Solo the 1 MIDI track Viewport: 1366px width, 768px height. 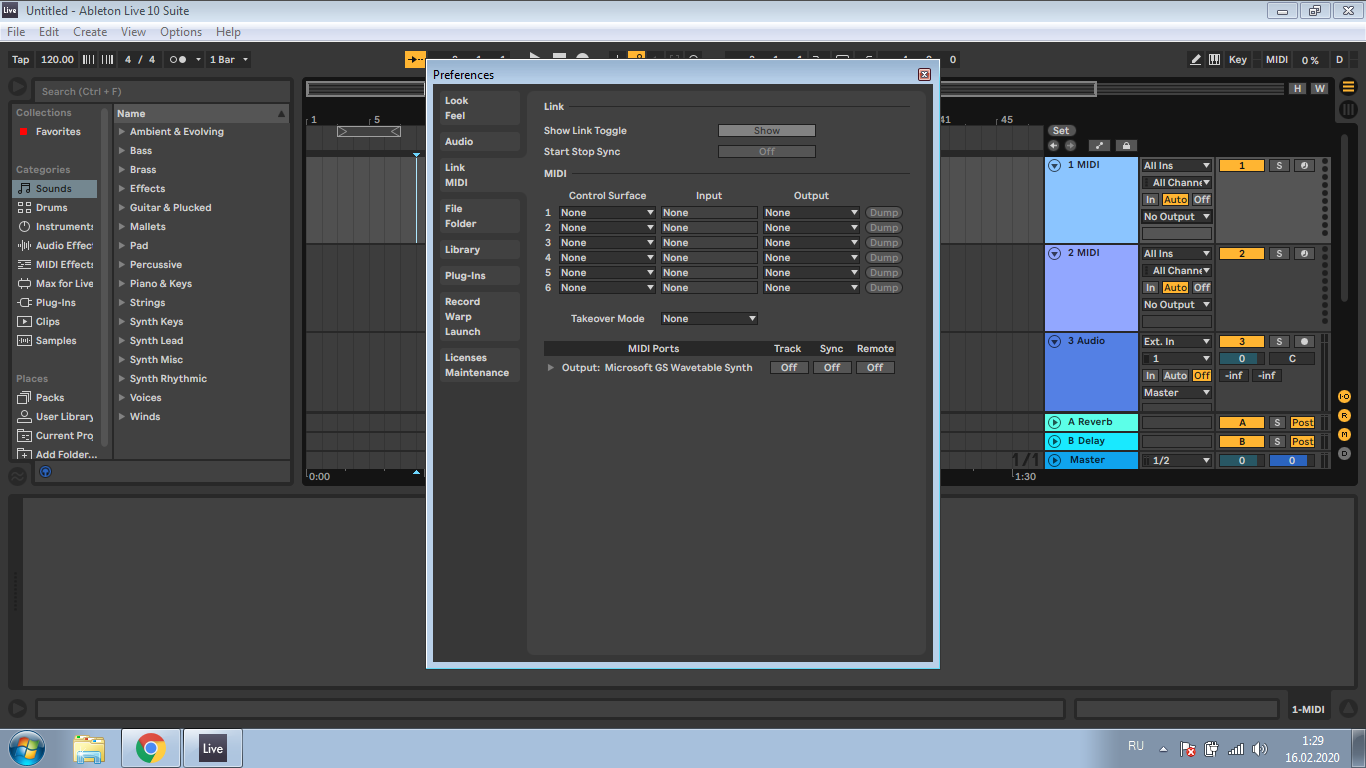coord(1279,166)
